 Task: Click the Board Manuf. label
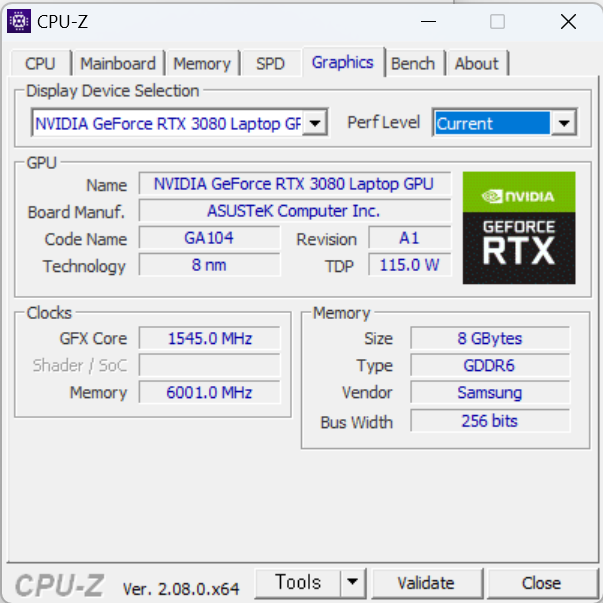76,212
